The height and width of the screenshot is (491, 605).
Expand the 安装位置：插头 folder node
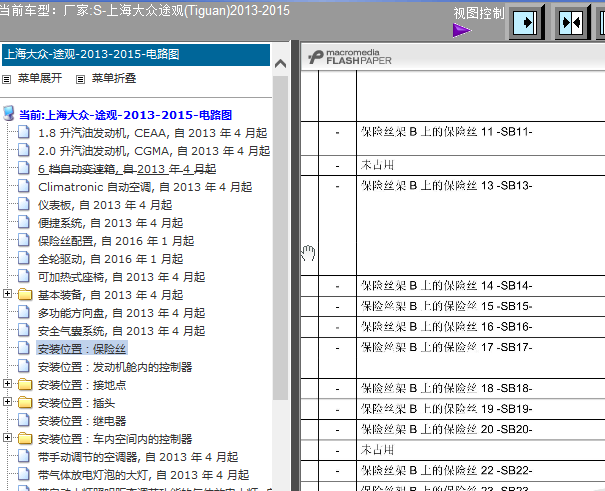(7, 402)
